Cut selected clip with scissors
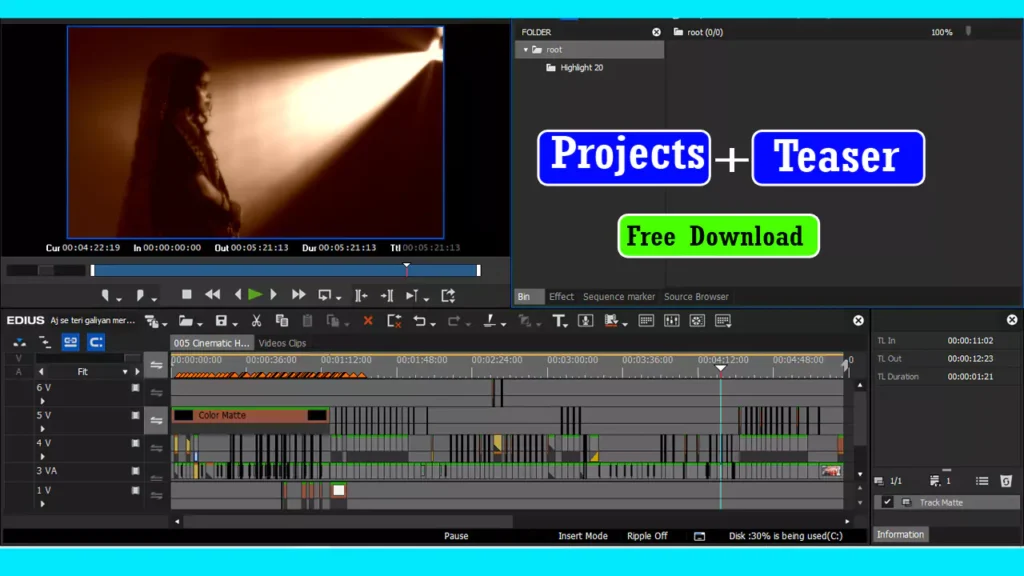 [257, 321]
